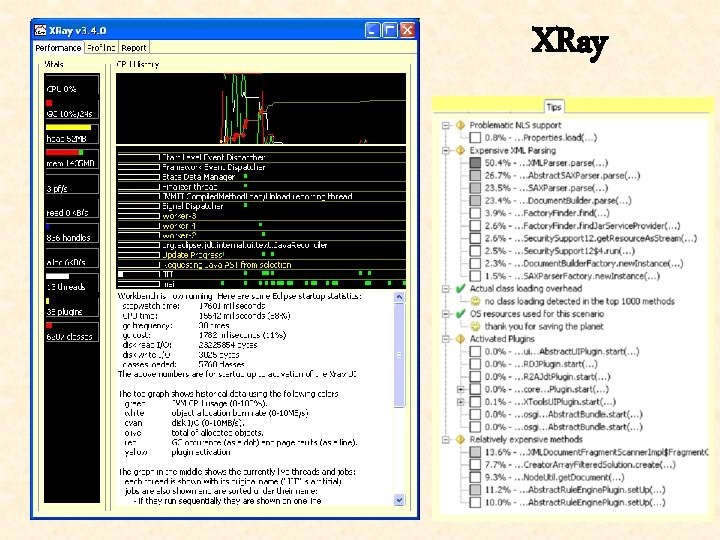
Task: Select the Update Progress job row
Action: tap(261, 255)
